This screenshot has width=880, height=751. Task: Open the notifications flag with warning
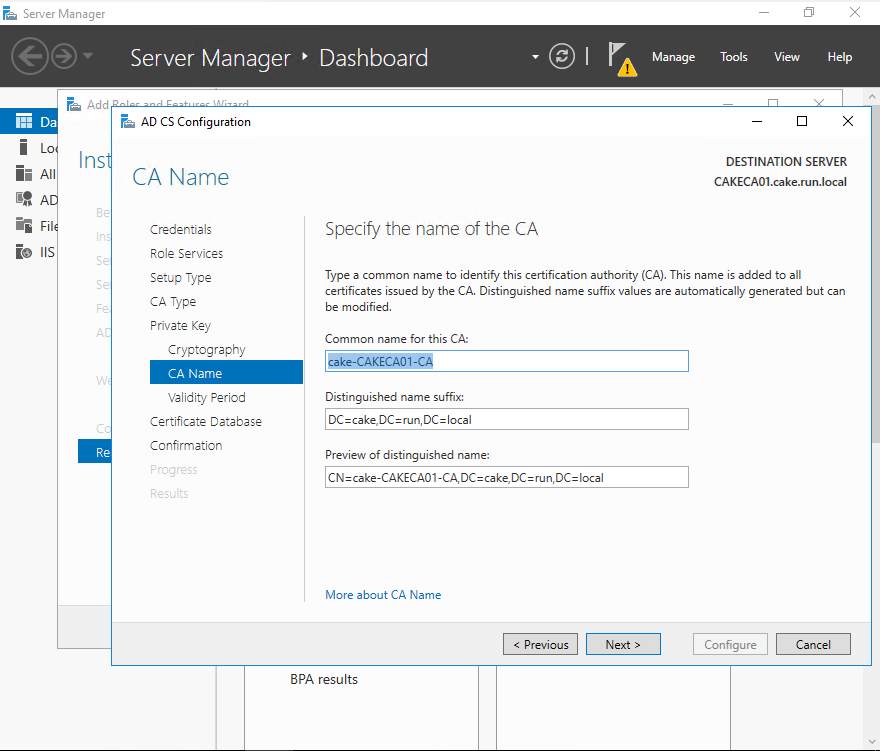(x=622, y=59)
